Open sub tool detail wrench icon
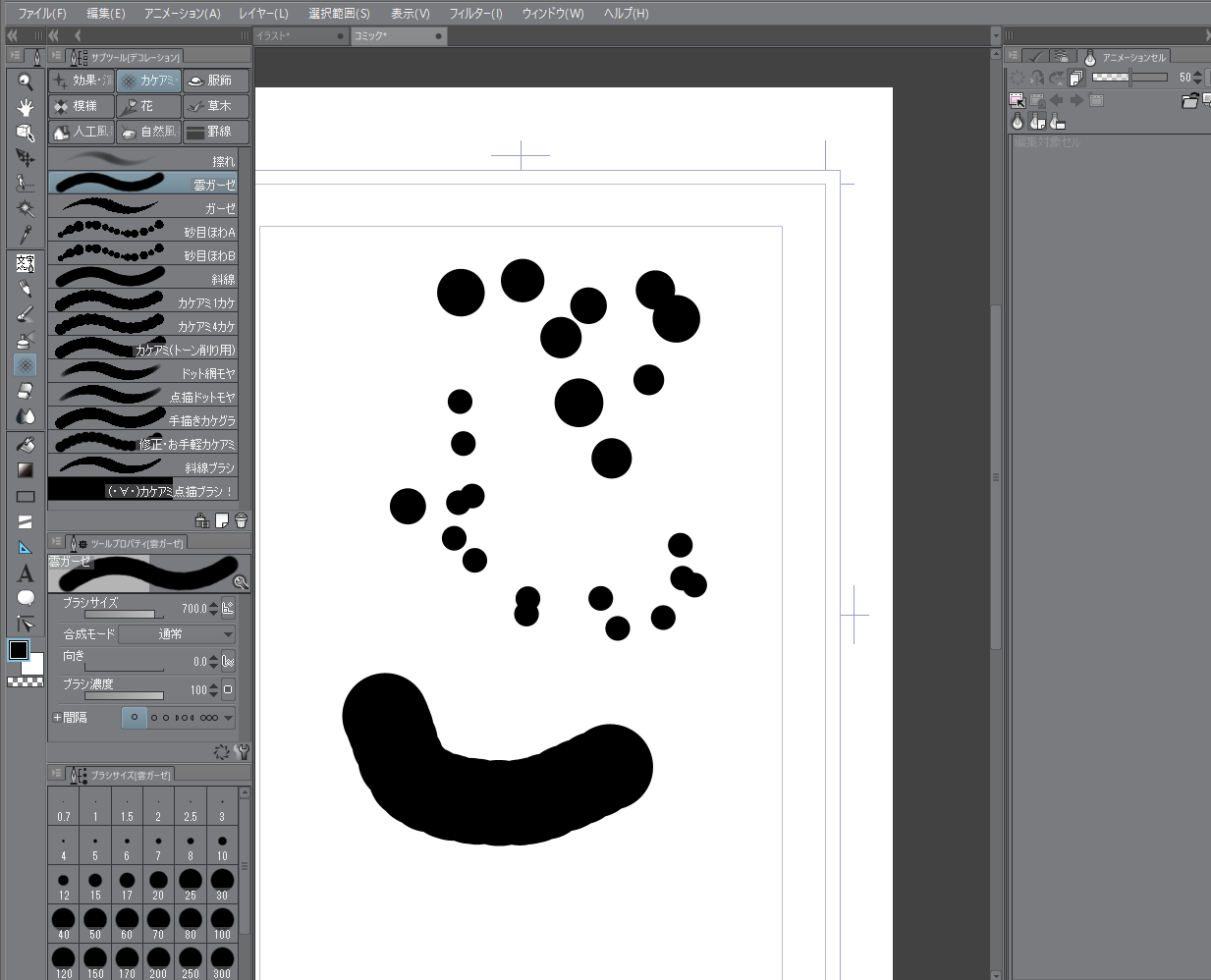The width and height of the screenshot is (1211, 980). tap(243, 752)
